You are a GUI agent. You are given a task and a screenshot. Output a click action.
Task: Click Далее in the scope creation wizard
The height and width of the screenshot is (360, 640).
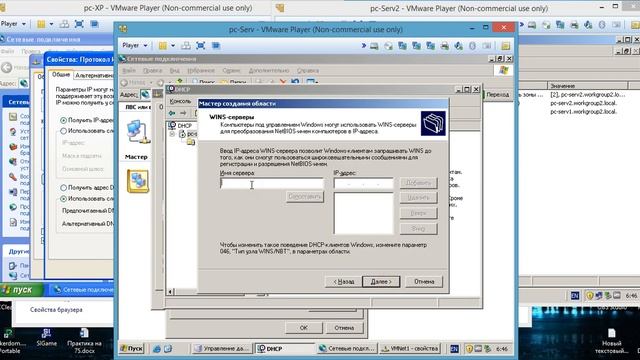click(381, 282)
